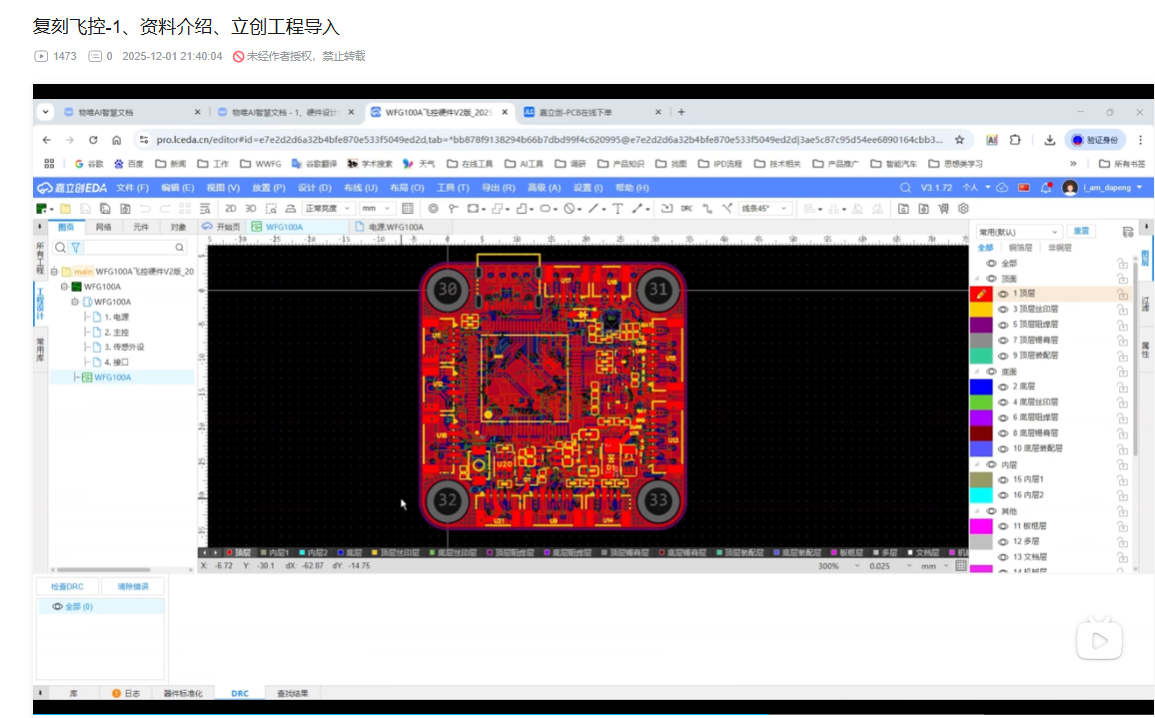The height and width of the screenshot is (718, 1155).
Task: Switch to the 电源.WFG100A document tab
Action: (x=395, y=227)
